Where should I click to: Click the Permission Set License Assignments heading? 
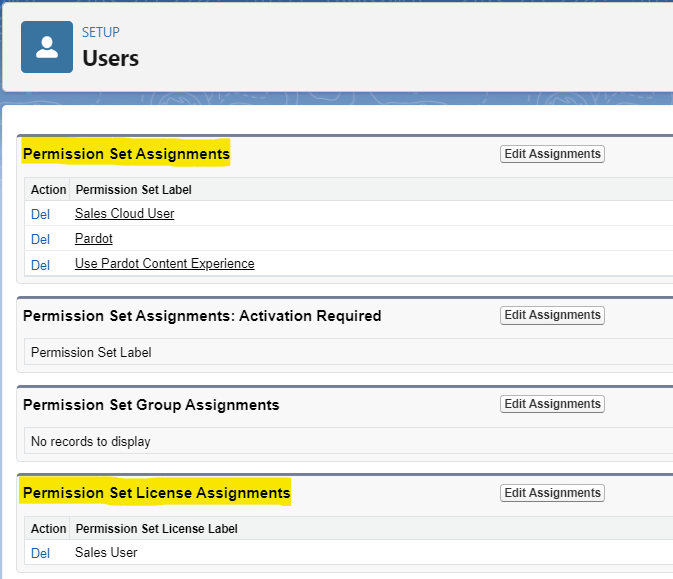pos(157,493)
